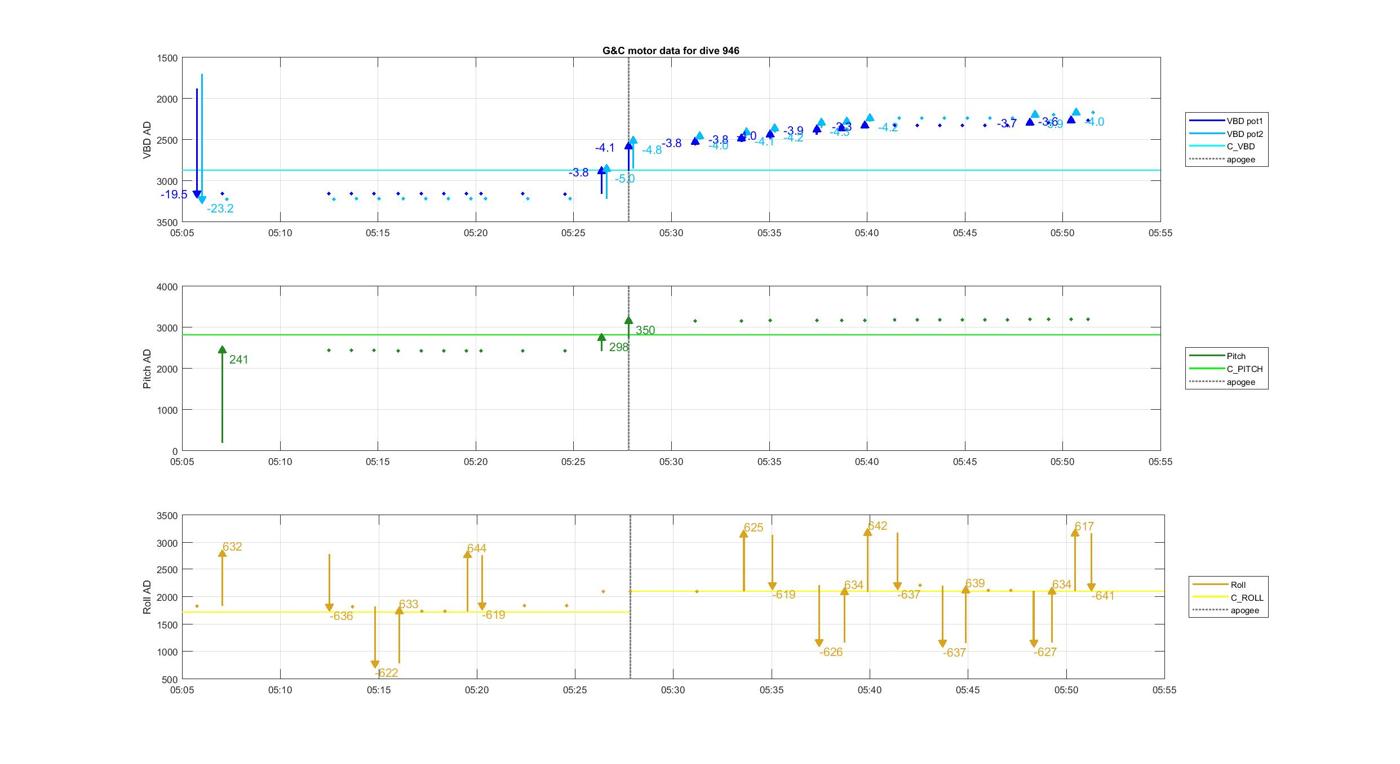
Task: Select the VBD AD axis label
Action: point(147,140)
